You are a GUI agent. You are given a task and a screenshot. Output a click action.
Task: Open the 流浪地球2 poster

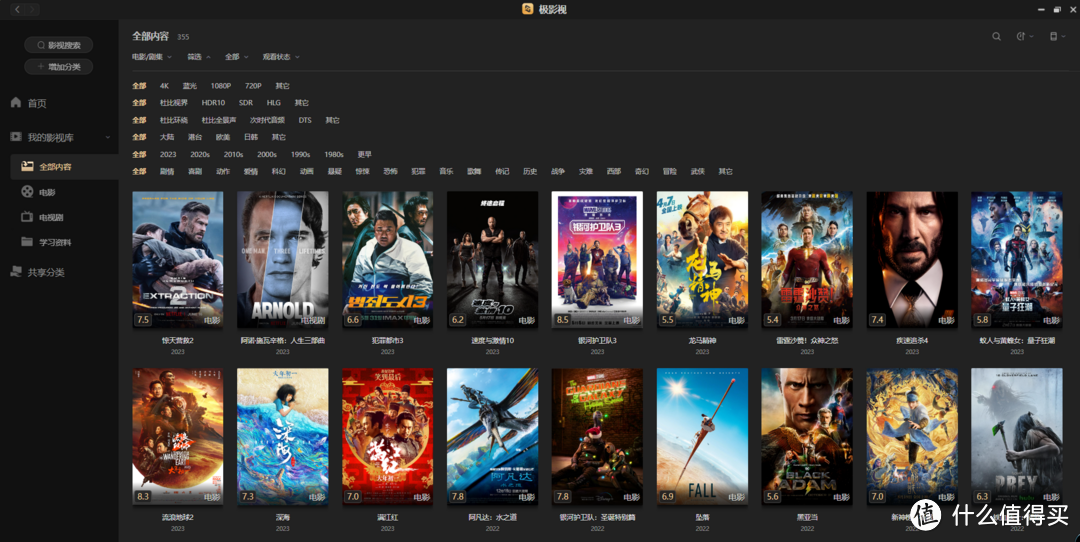[x=178, y=437]
